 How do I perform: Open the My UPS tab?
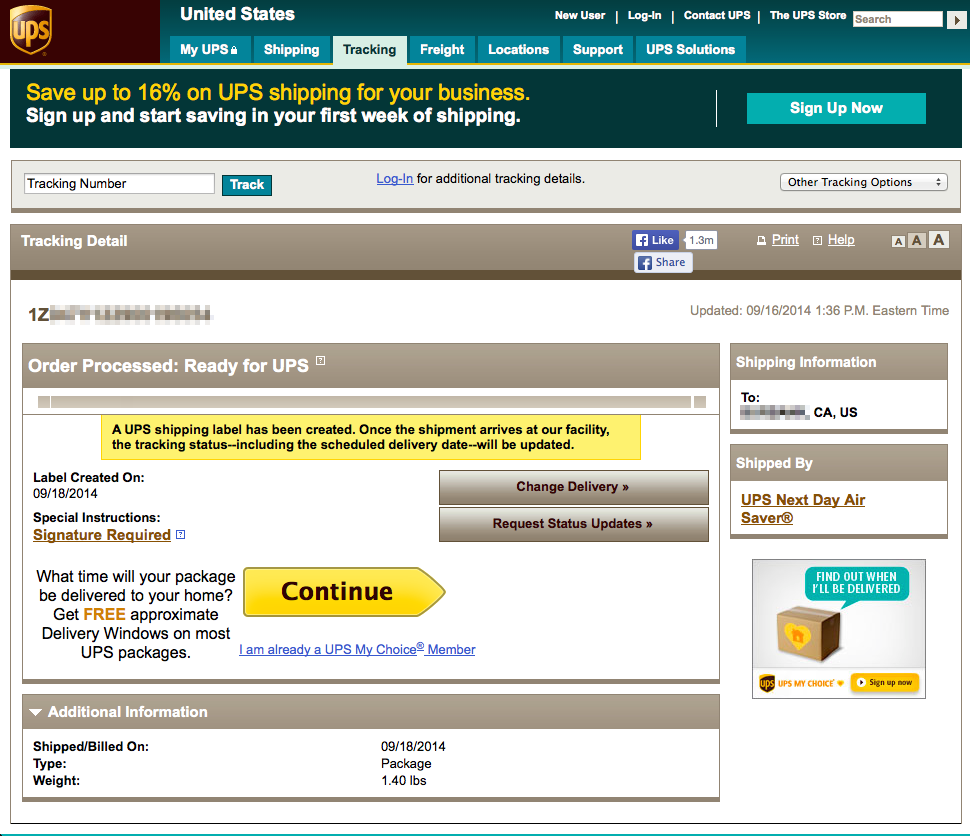click(x=209, y=50)
